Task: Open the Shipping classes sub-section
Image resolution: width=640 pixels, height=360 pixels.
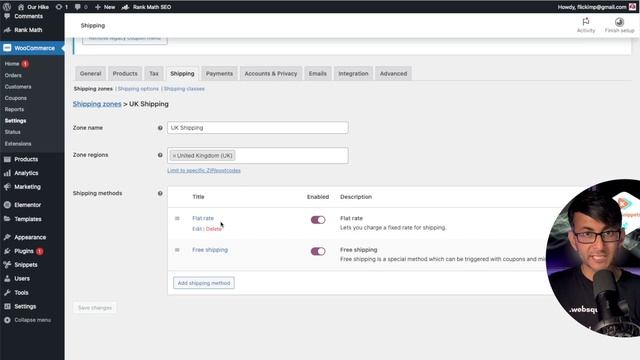Action: [184, 89]
